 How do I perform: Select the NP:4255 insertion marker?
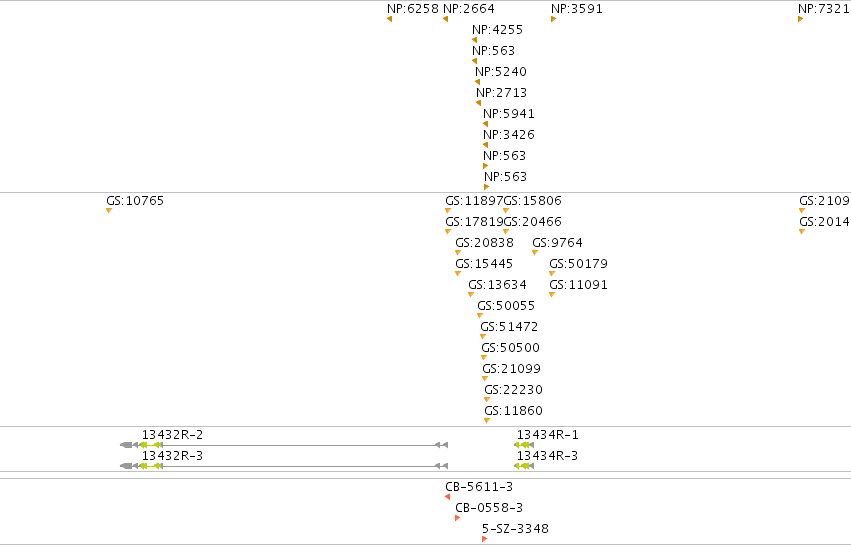[x=474, y=40]
